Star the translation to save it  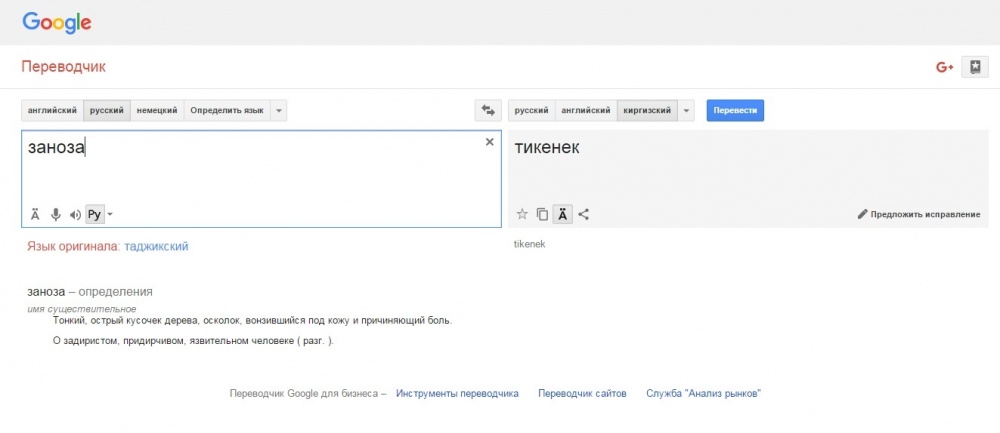(522, 214)
